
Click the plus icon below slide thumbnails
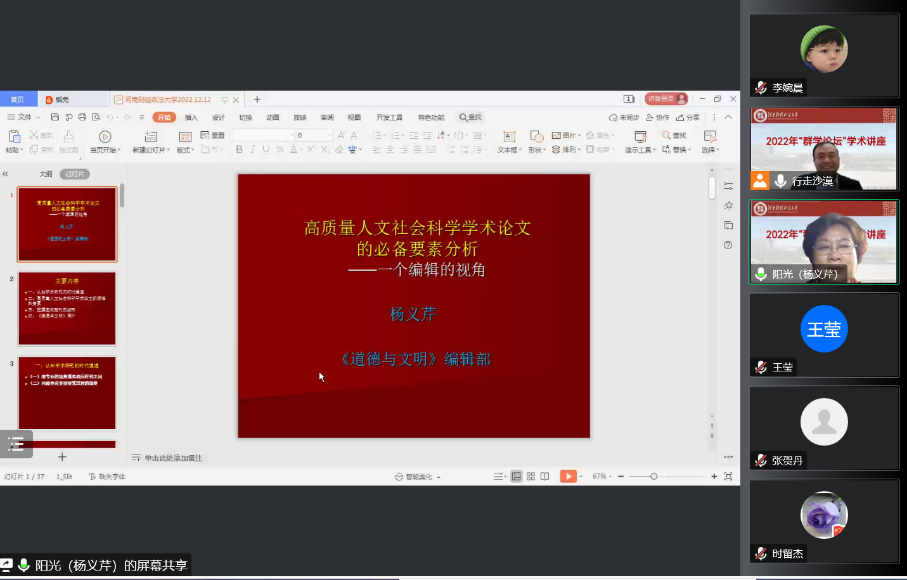[62, 456]
